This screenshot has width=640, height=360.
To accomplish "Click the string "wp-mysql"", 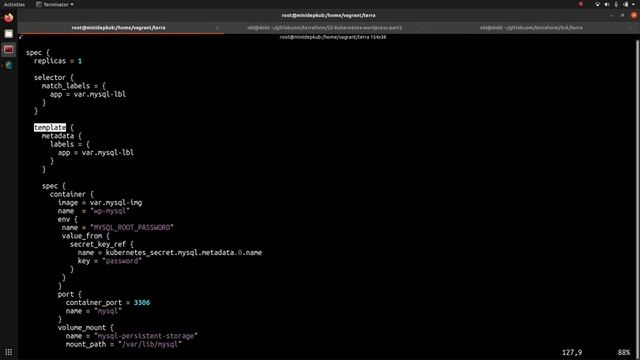I will point(109,211).
